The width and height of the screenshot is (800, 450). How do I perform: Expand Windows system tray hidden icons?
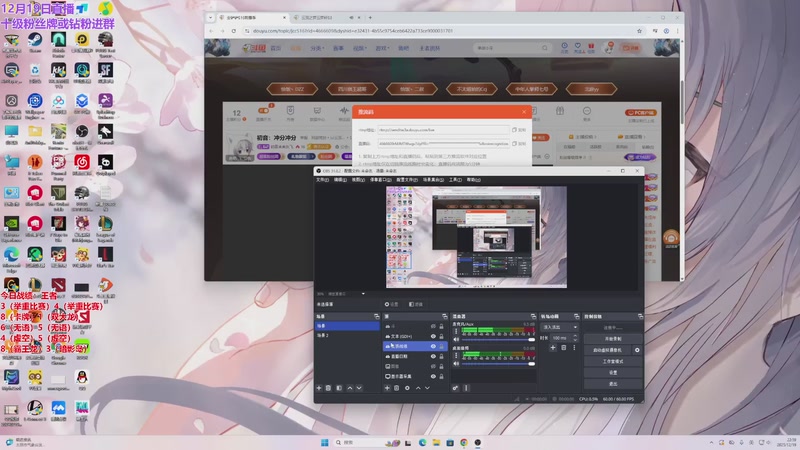(711, 442)
